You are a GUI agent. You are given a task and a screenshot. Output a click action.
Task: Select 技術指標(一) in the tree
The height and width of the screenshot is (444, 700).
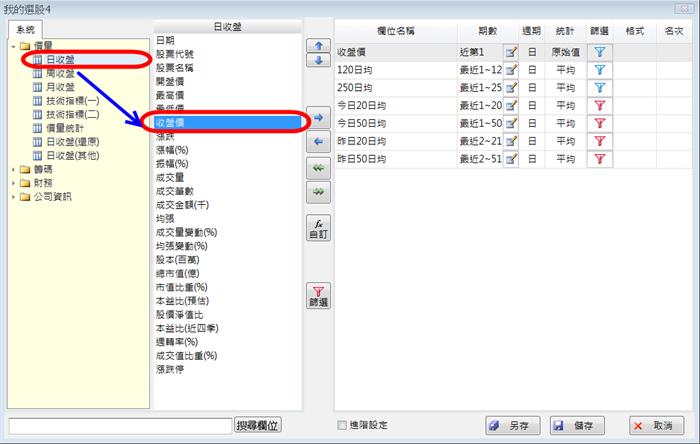pos(73,101)
